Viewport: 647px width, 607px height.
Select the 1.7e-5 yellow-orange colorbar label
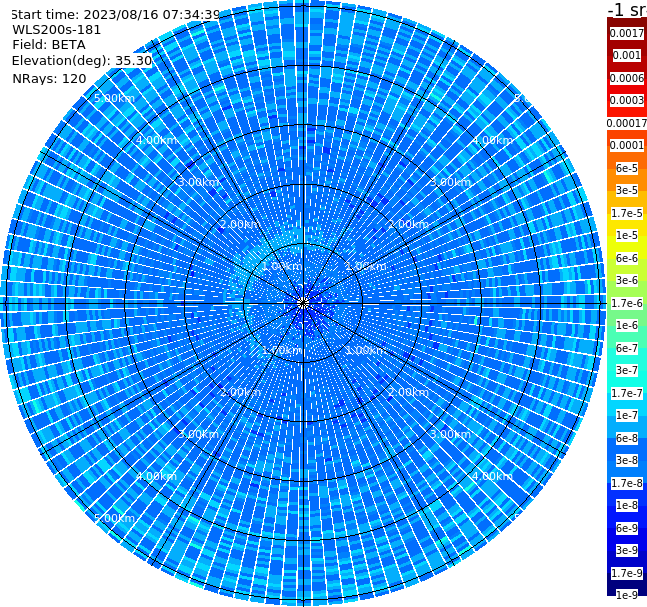(x=627, y=213)
